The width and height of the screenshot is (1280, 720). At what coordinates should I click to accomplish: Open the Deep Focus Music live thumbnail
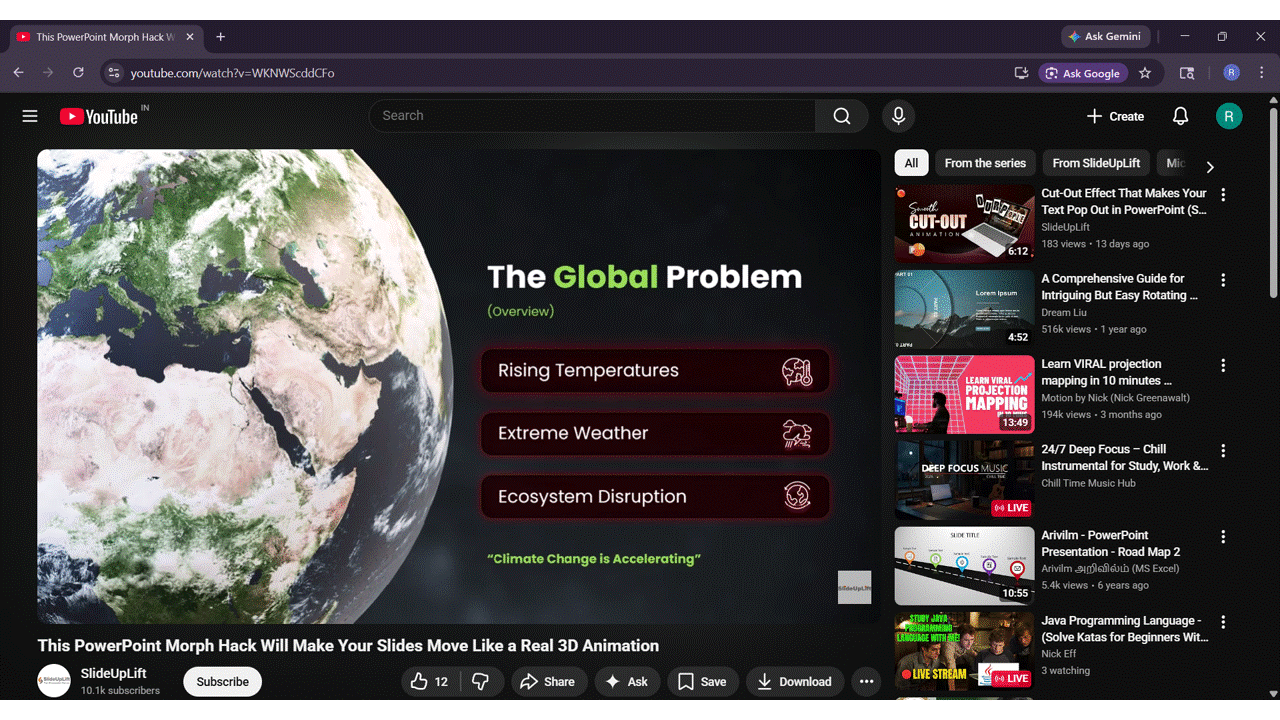[x=964, y=480]
